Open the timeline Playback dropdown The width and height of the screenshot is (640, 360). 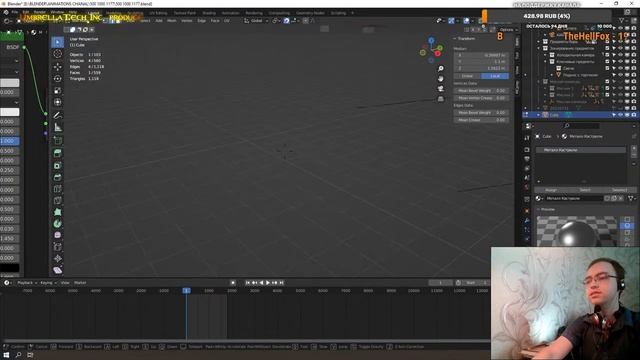coord(27,282)
